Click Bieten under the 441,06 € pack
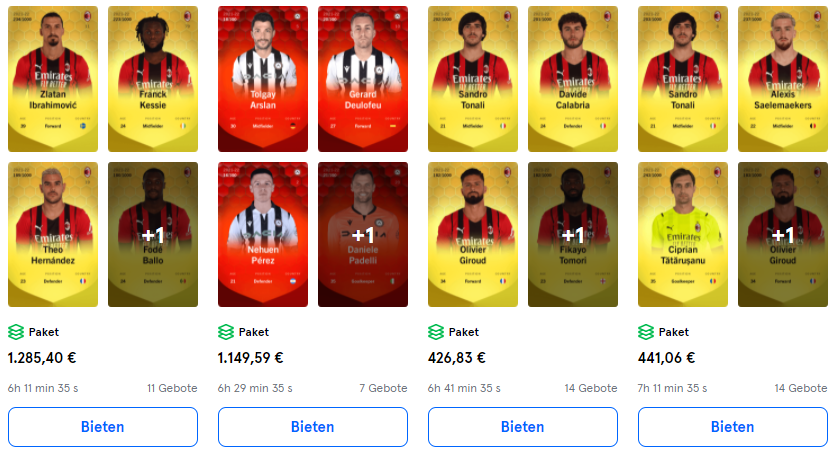 pyautogui.click(x=733, y=427)
